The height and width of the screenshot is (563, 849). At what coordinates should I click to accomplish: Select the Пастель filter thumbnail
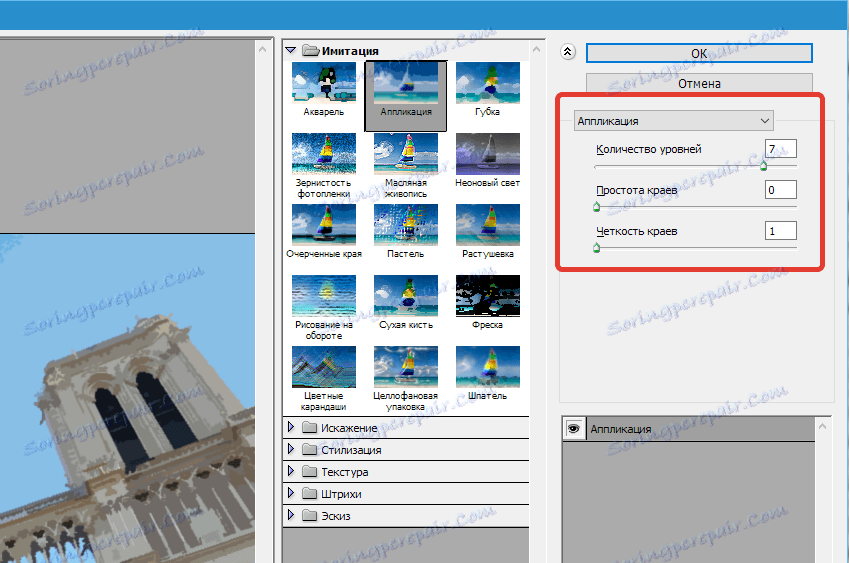406,225
